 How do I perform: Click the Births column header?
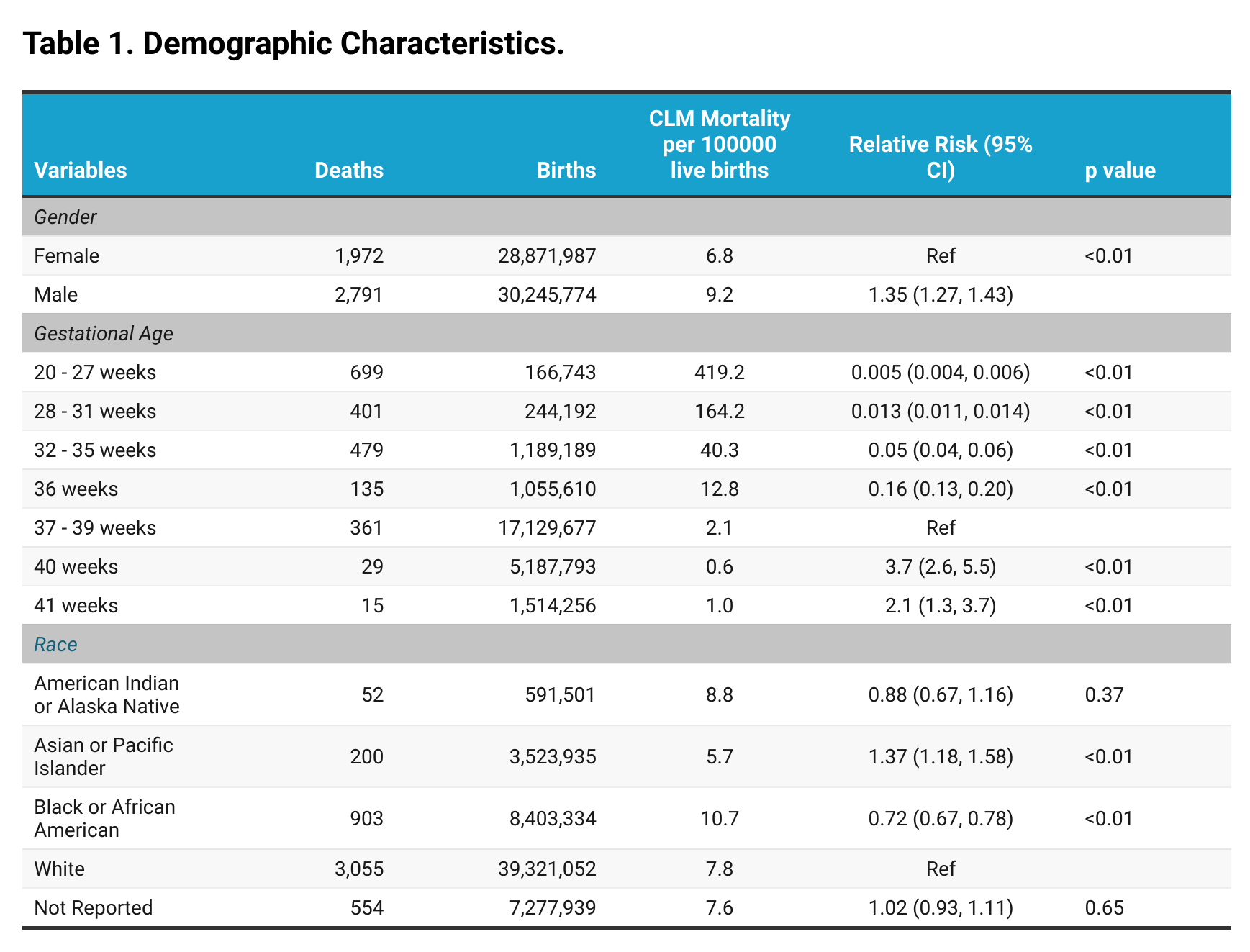(x=566, y=171)
